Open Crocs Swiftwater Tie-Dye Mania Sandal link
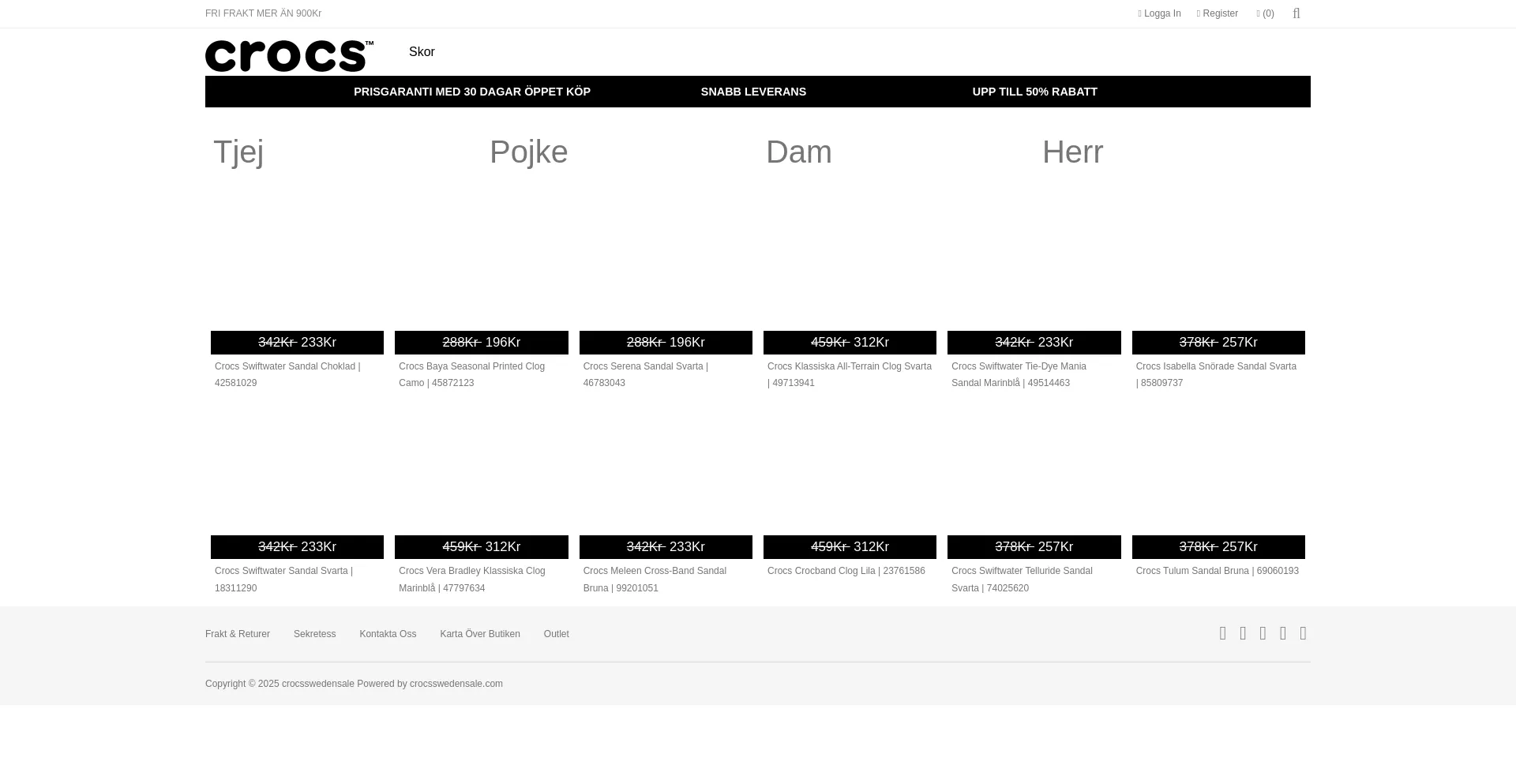Viewport: 1516px width, 784px height. coord(1019,374)
